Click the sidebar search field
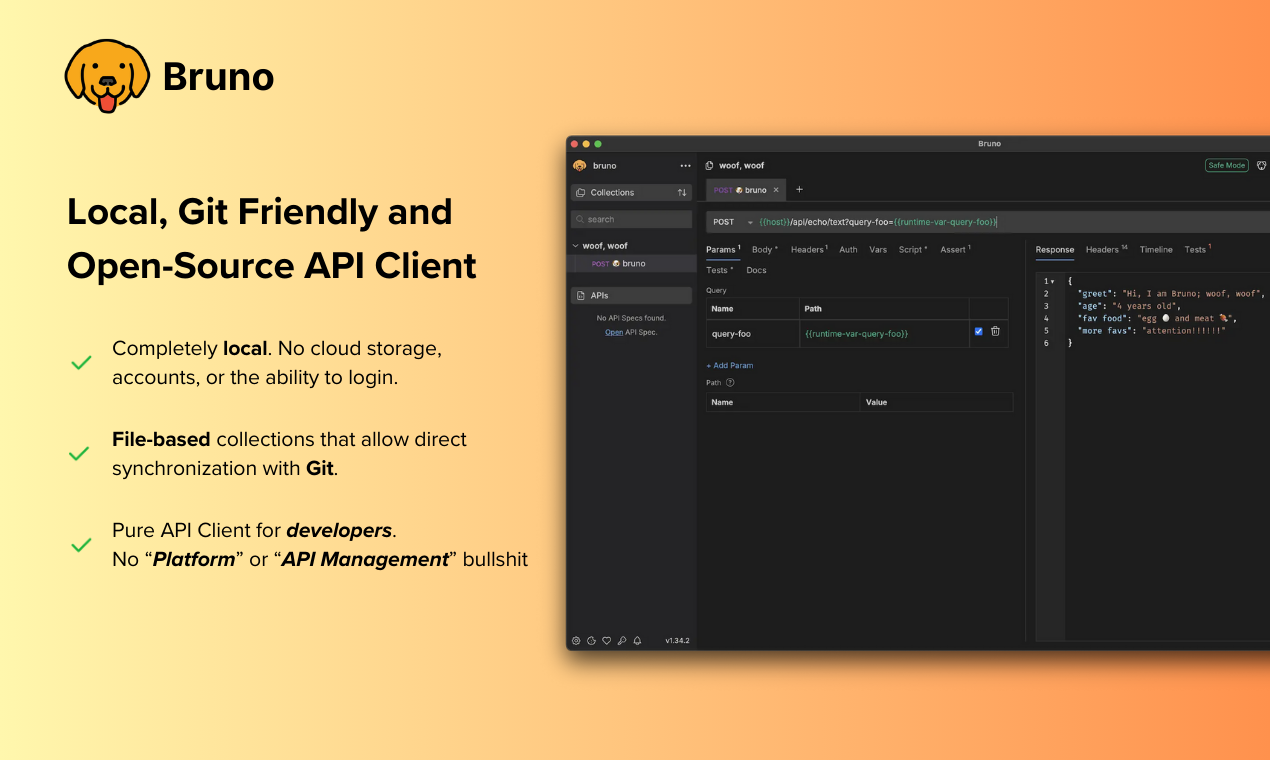The height and width of the screenshot is (760, 1270). pos(631,219)
